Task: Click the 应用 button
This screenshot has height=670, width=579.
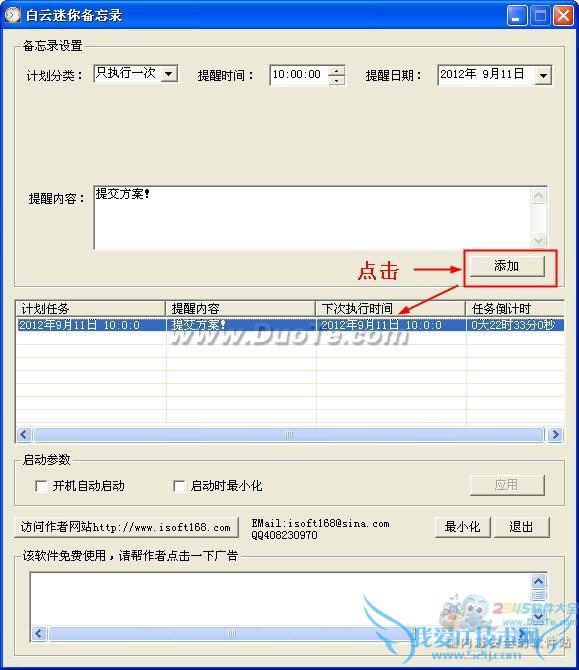Action: (507, 485)
